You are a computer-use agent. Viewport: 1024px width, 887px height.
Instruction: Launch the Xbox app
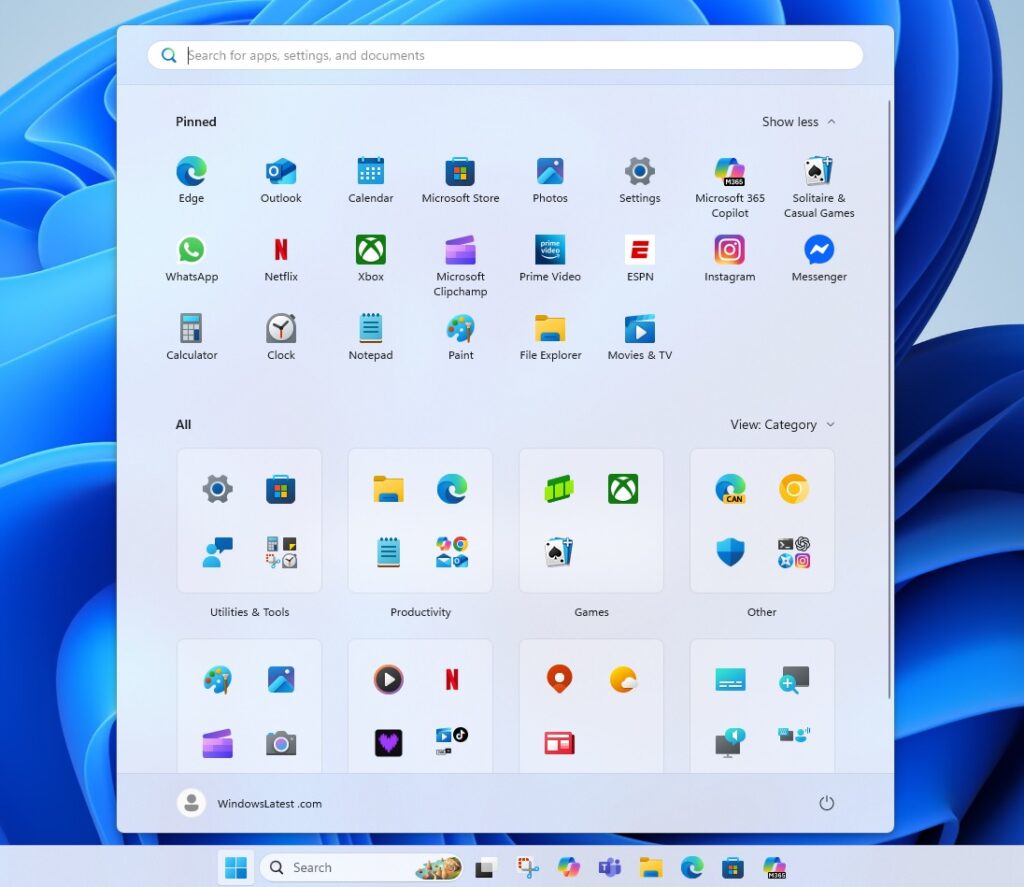pyautogui.click(x=370, y=250)
